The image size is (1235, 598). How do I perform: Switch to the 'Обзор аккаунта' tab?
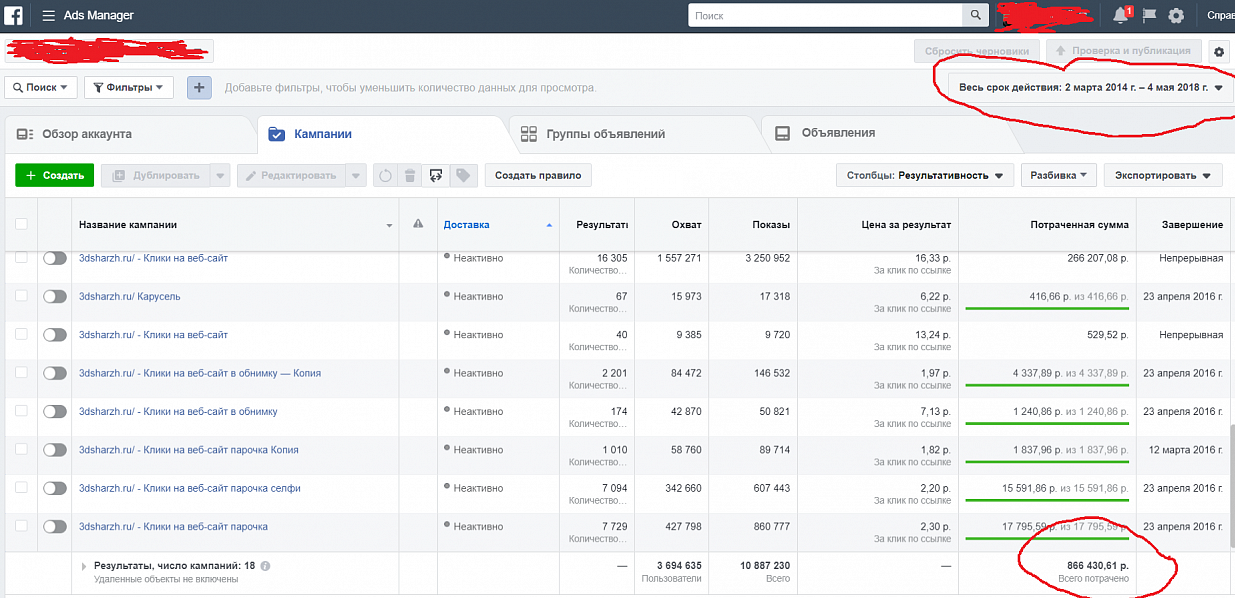tap(86, 134)
